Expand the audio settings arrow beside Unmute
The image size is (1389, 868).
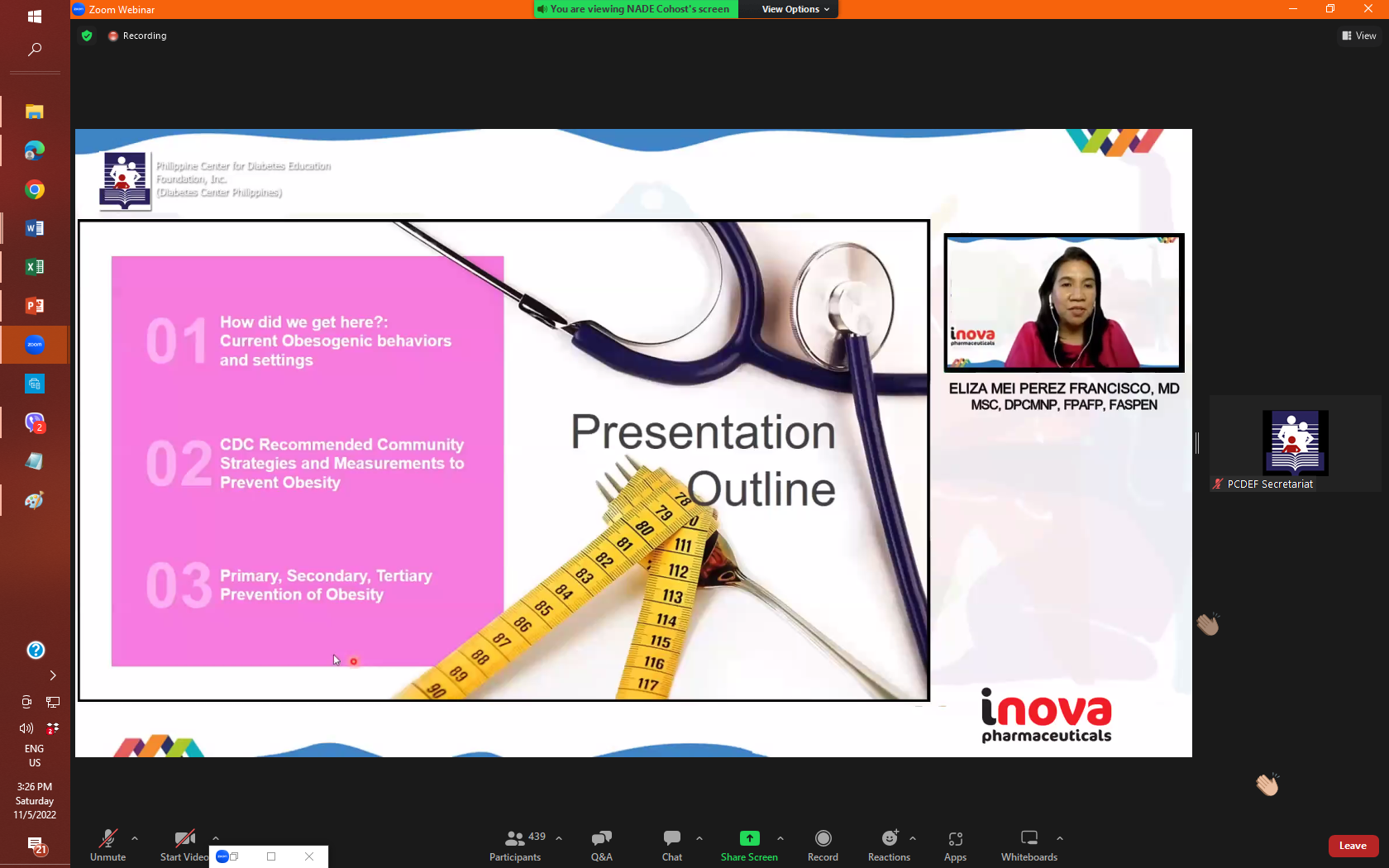click(135, 838)
